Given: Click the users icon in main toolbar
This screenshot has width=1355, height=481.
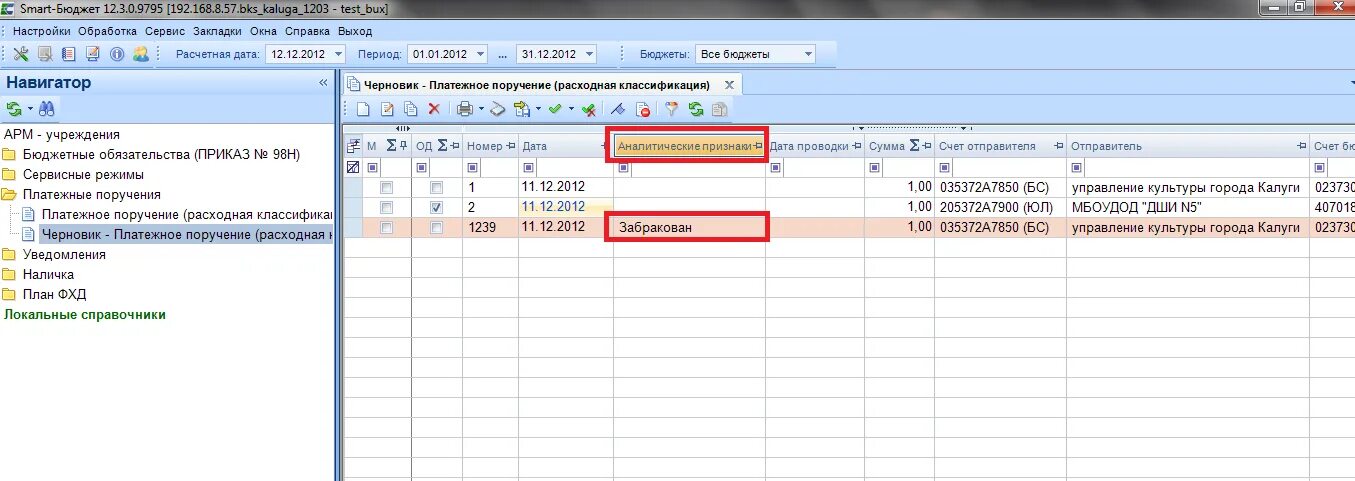Looking at the screenshot, I should pos(141,54).
